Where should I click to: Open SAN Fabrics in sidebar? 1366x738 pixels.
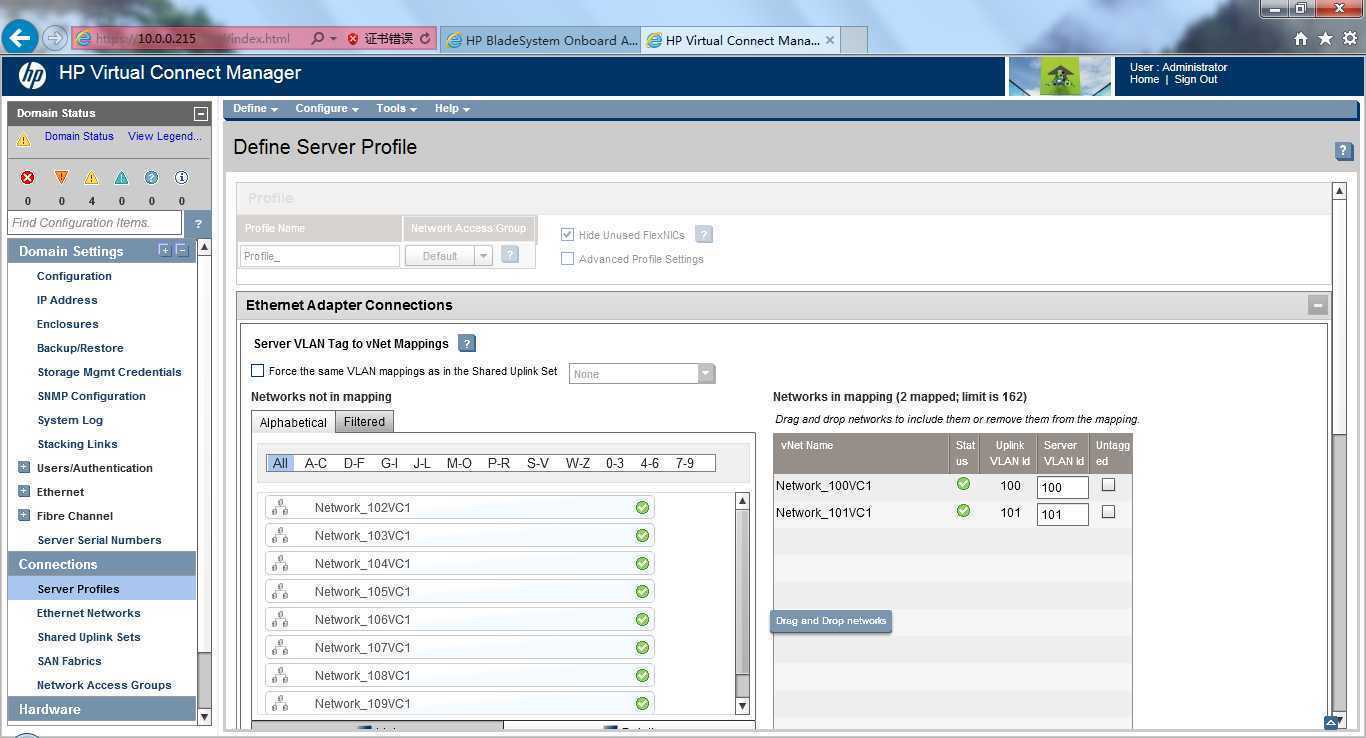coord(69,661)
